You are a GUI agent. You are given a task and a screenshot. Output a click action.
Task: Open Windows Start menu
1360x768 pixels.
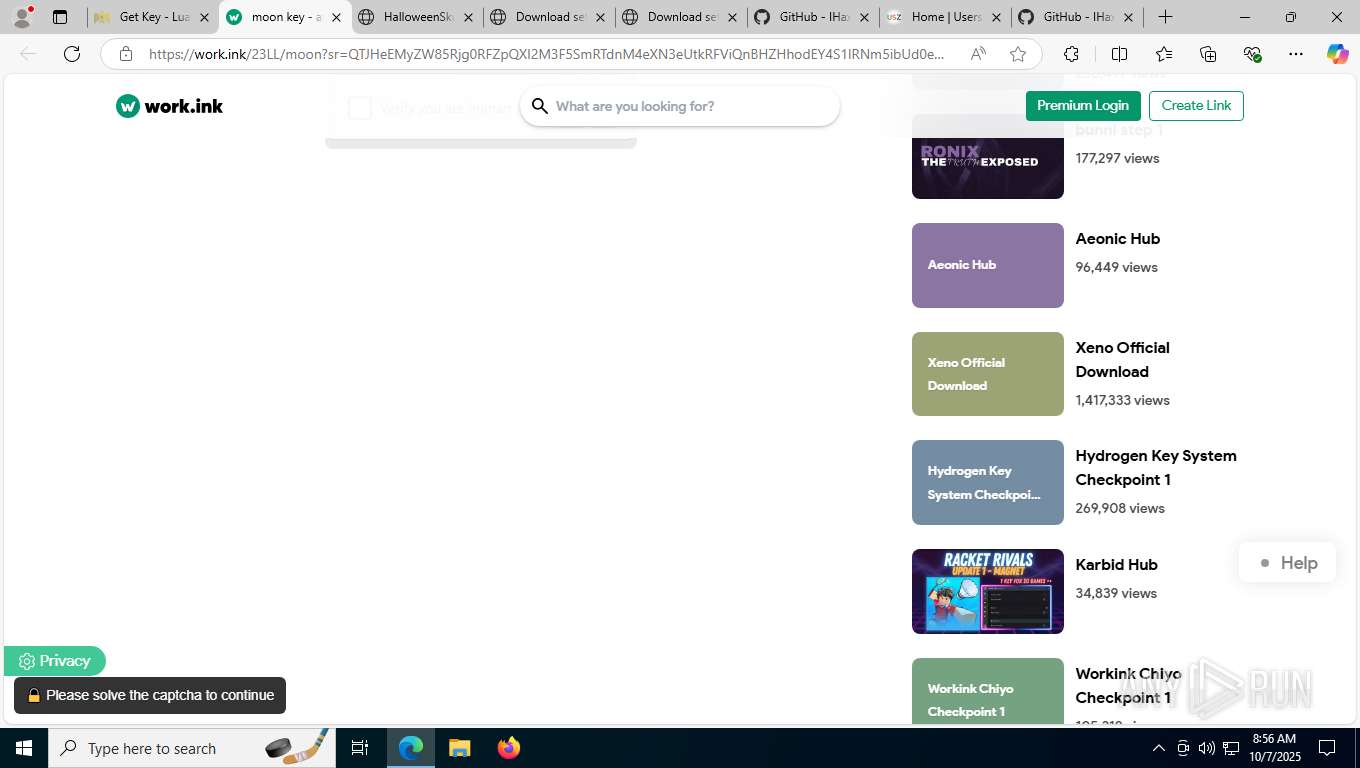23,748
